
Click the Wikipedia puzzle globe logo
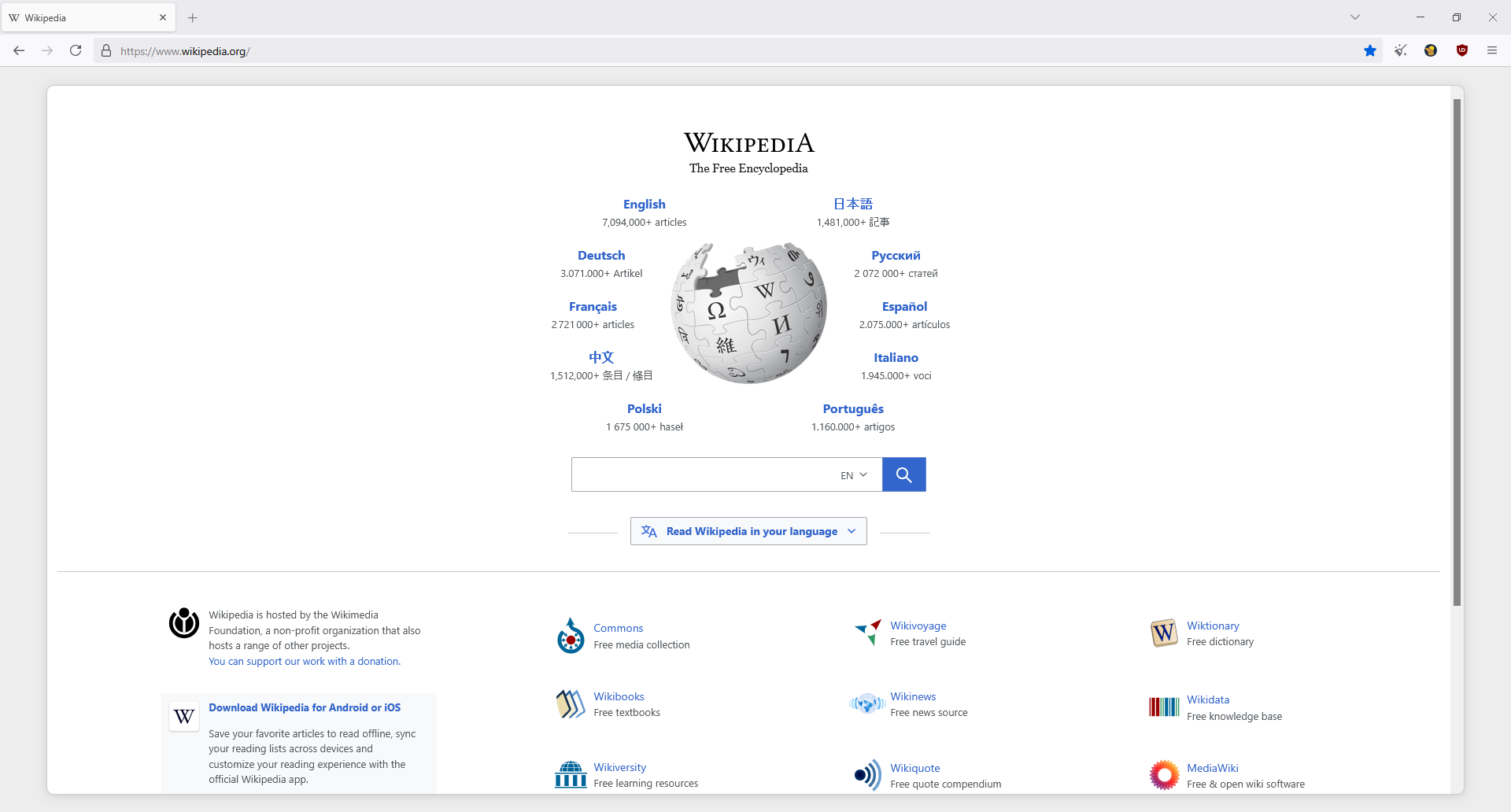(x=748, y=312)
